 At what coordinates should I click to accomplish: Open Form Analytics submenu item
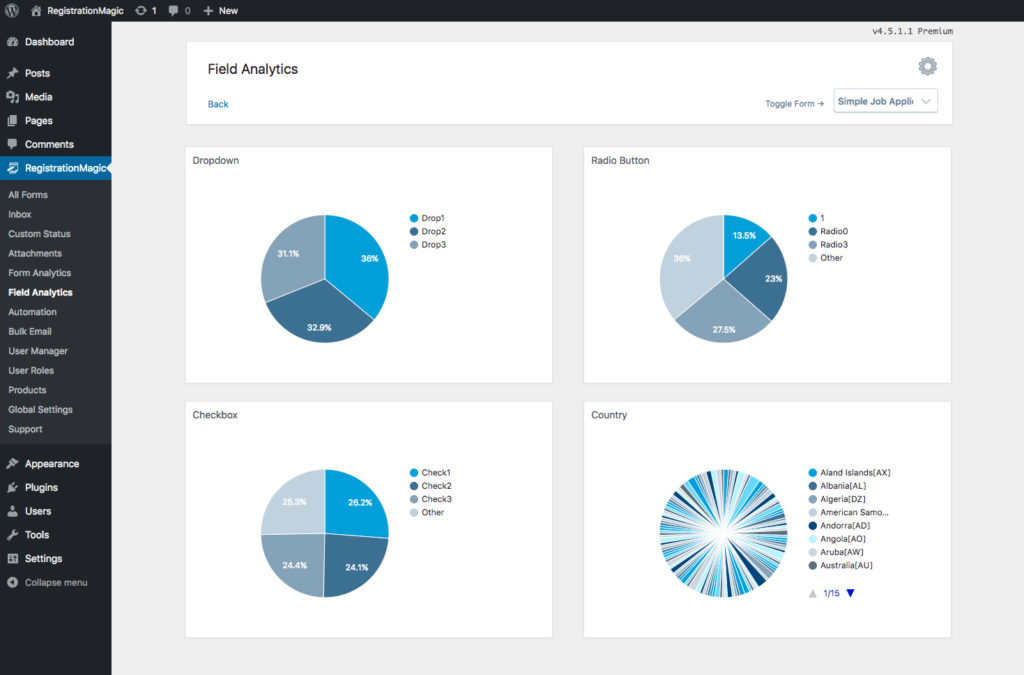(40, 273)
